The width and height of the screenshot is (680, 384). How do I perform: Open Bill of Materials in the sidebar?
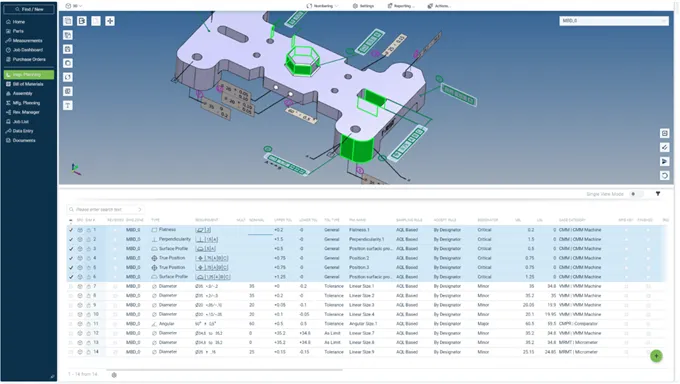(29, 84)
